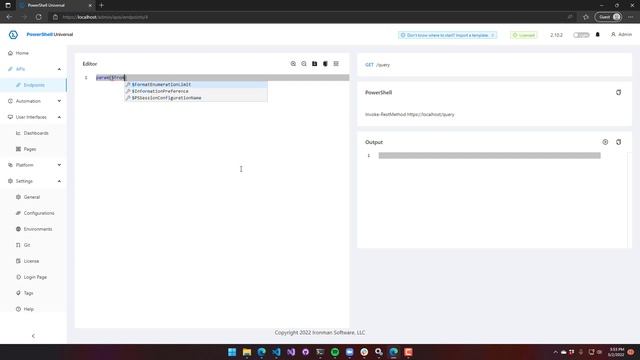Open the taskbar clock and date
The width and height of the screenshot is (640, 360).
[616, 352]
